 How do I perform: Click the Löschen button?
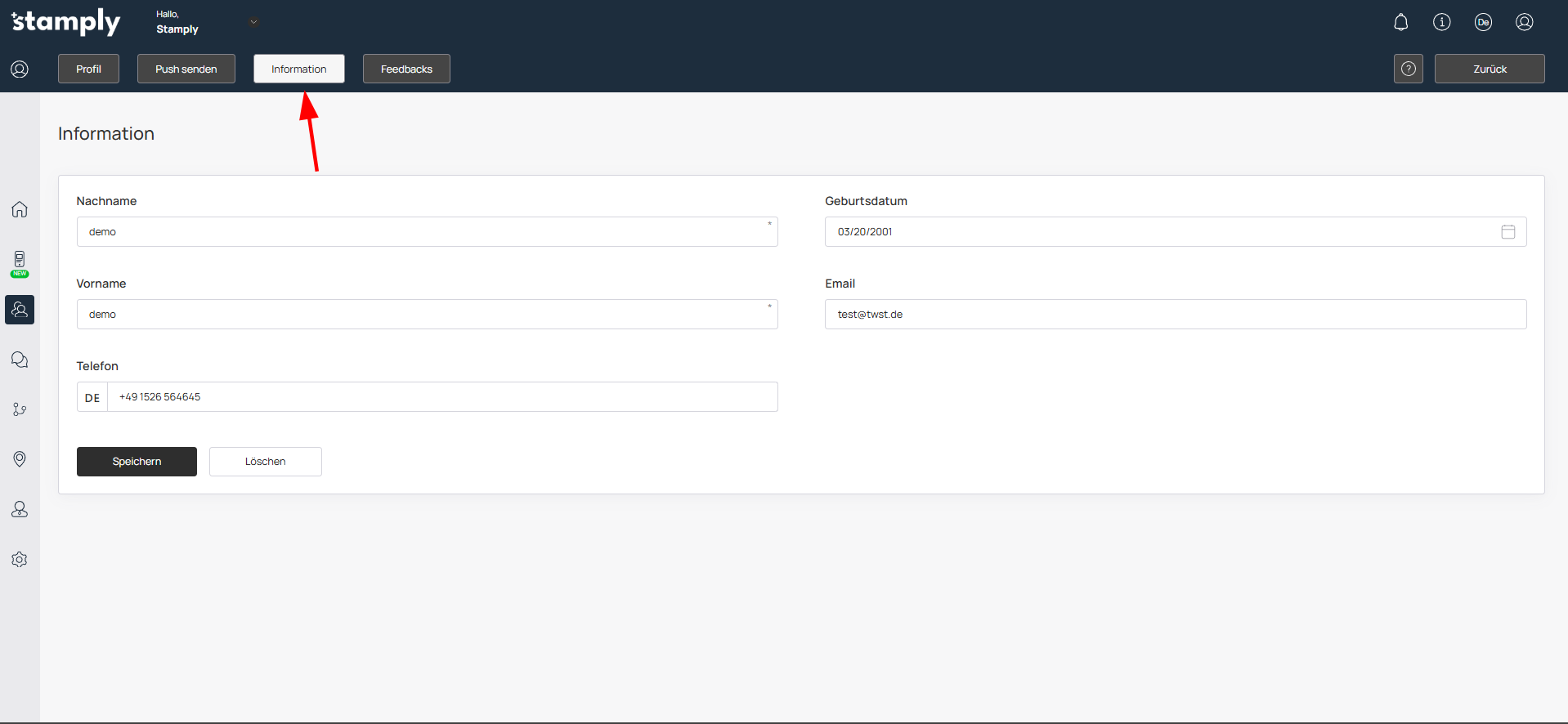point(265,462)
